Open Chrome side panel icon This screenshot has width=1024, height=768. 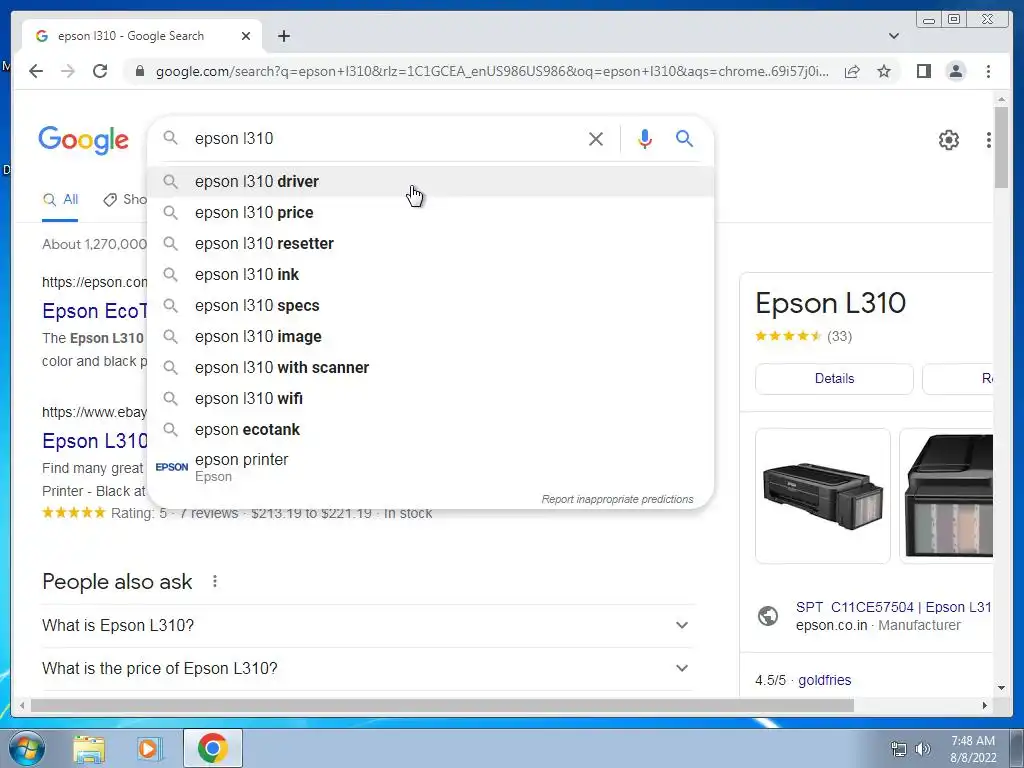(923, 71)
